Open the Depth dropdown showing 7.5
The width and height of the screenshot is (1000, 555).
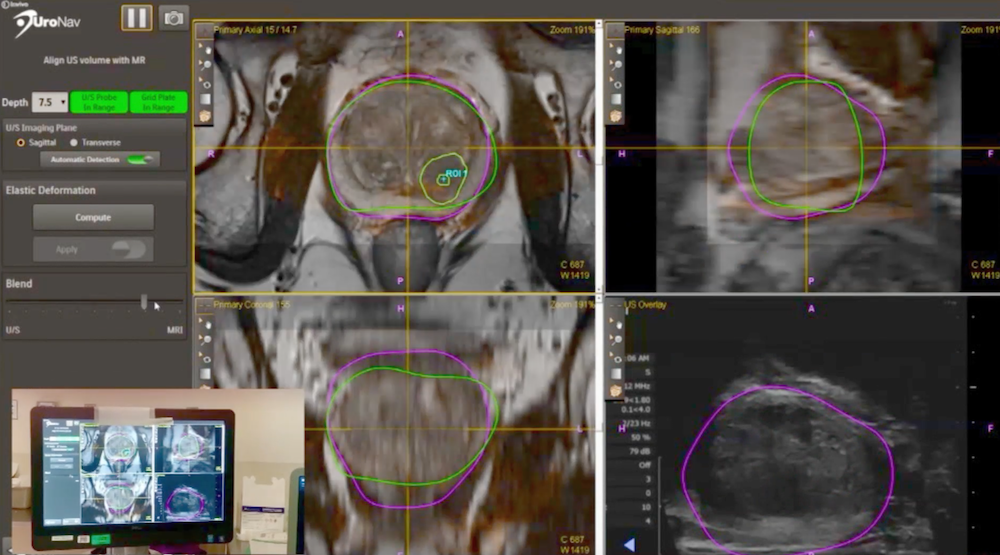click(x=50, y=102)
